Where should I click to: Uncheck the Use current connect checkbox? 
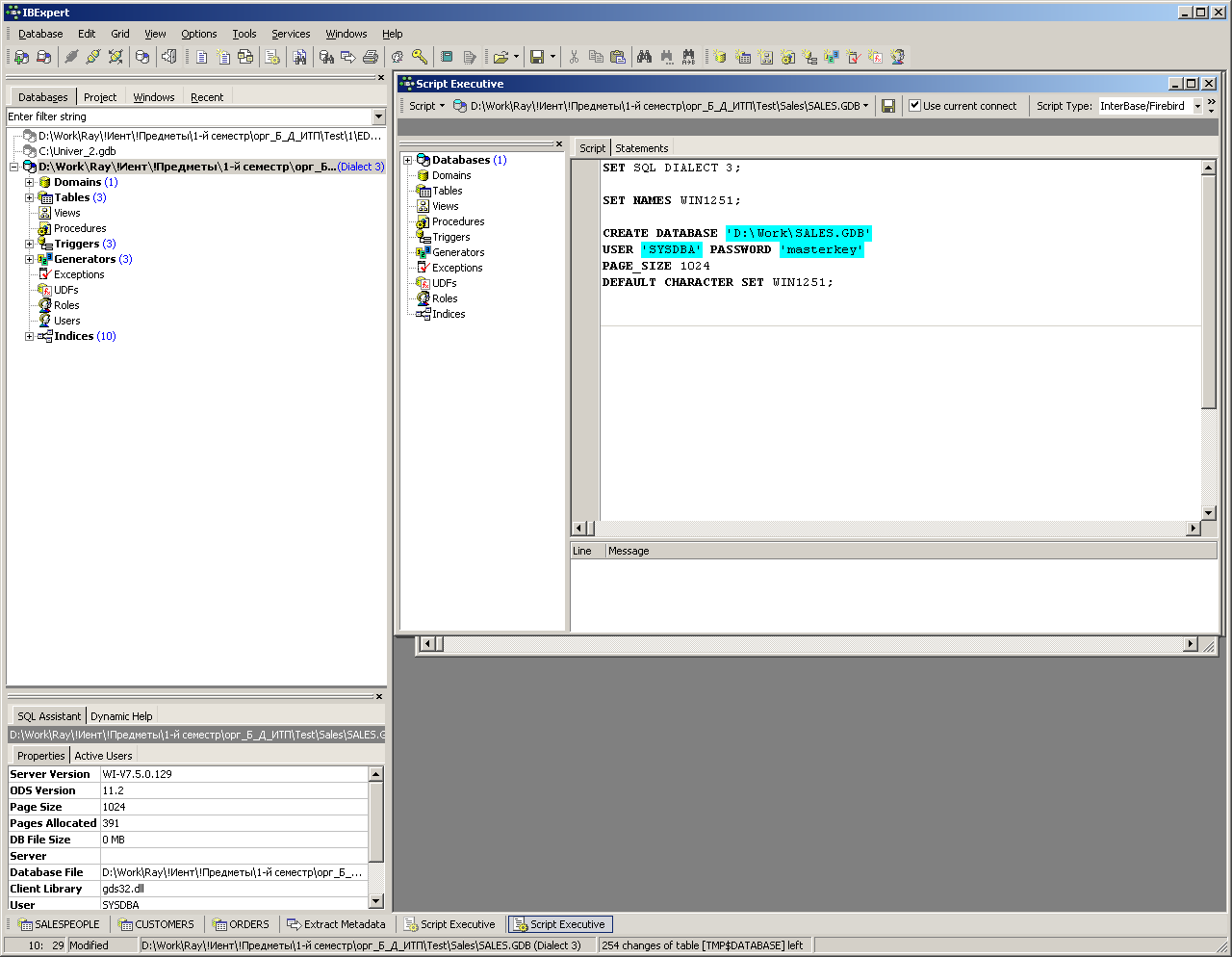(x=914, y=106)
